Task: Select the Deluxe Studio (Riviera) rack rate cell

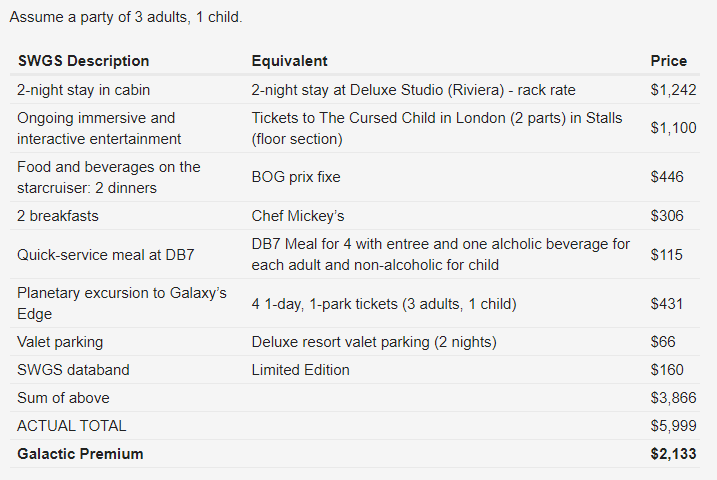Action: (413, 90)
